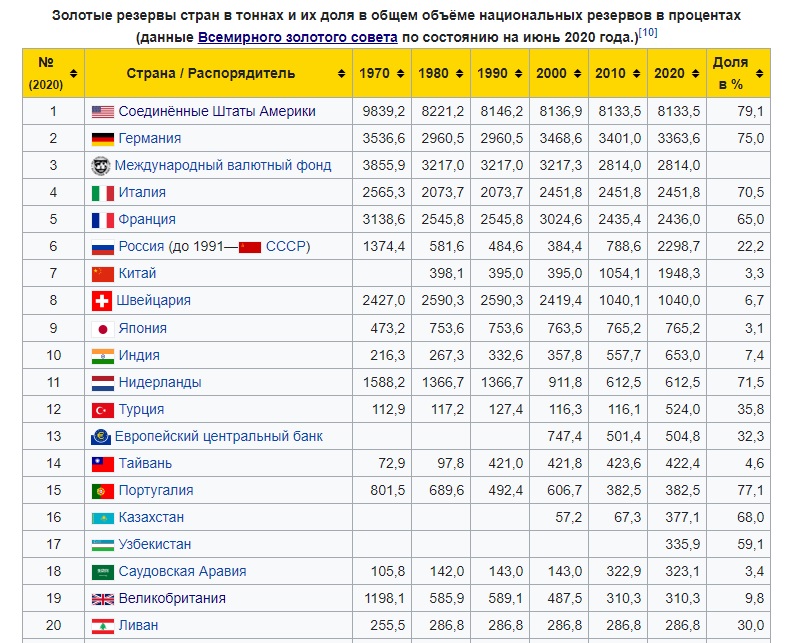Sort by Страна / Распорядитель column
The image size is (799, 643).
tap(341, 73)
